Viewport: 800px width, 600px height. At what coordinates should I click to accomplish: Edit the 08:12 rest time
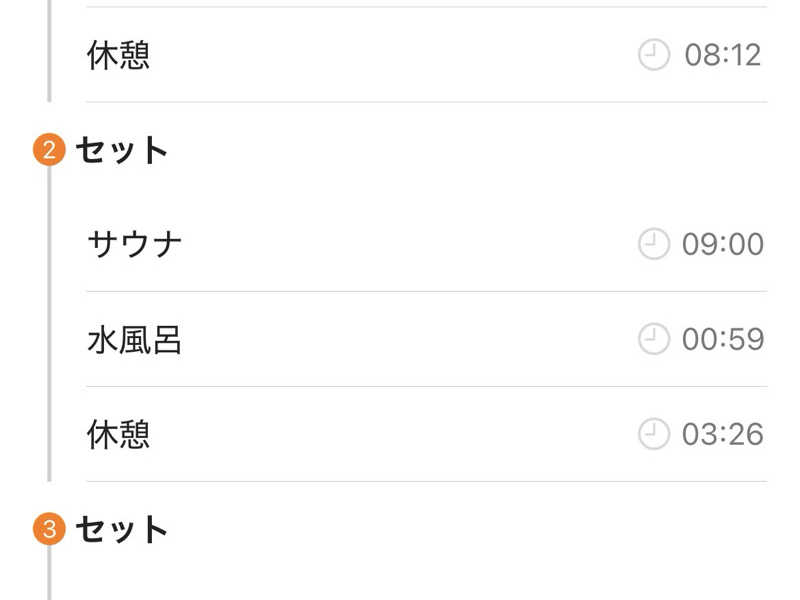click(723, 54)
